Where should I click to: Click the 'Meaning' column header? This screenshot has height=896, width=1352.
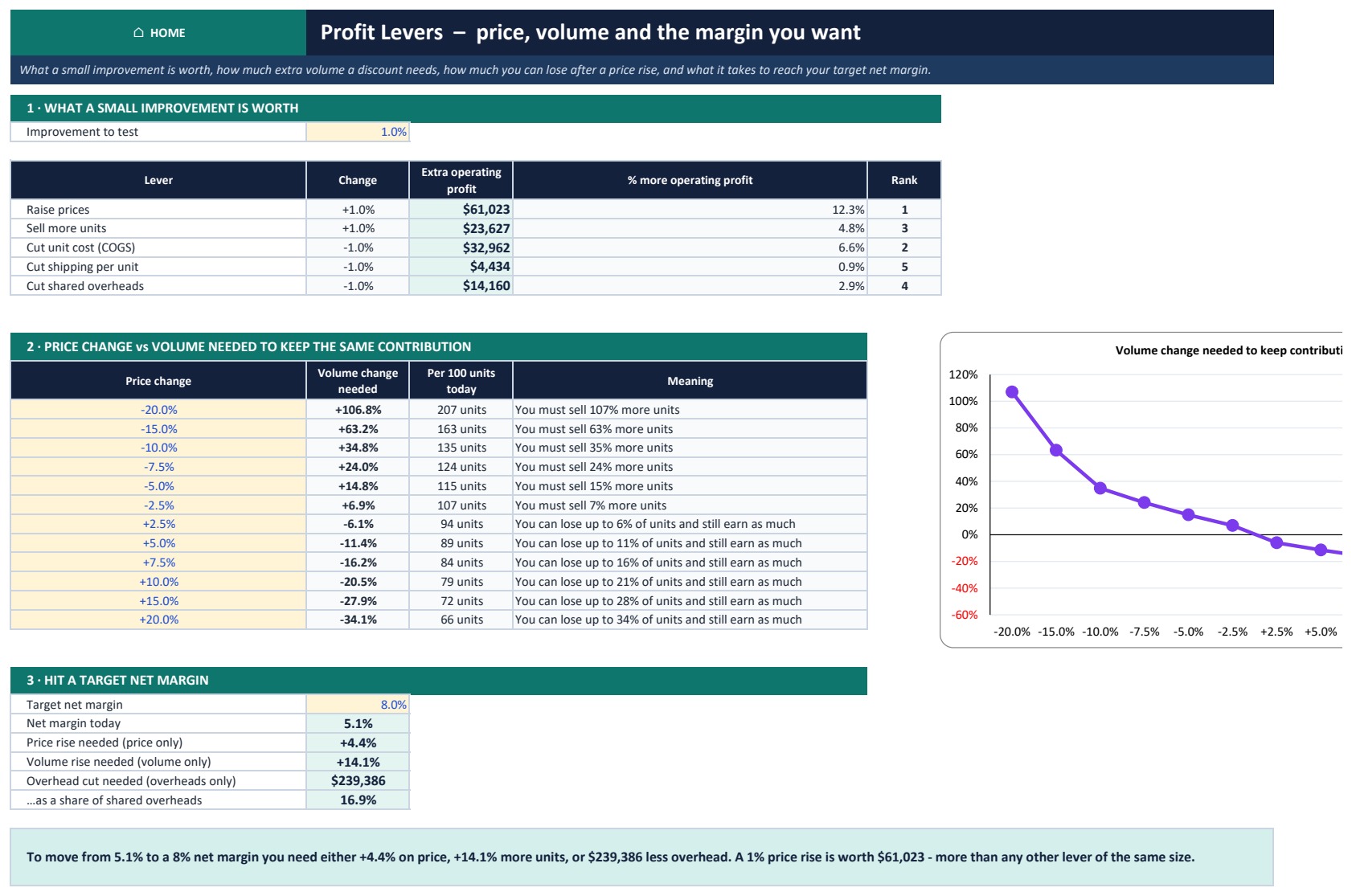tap(690, 381)
